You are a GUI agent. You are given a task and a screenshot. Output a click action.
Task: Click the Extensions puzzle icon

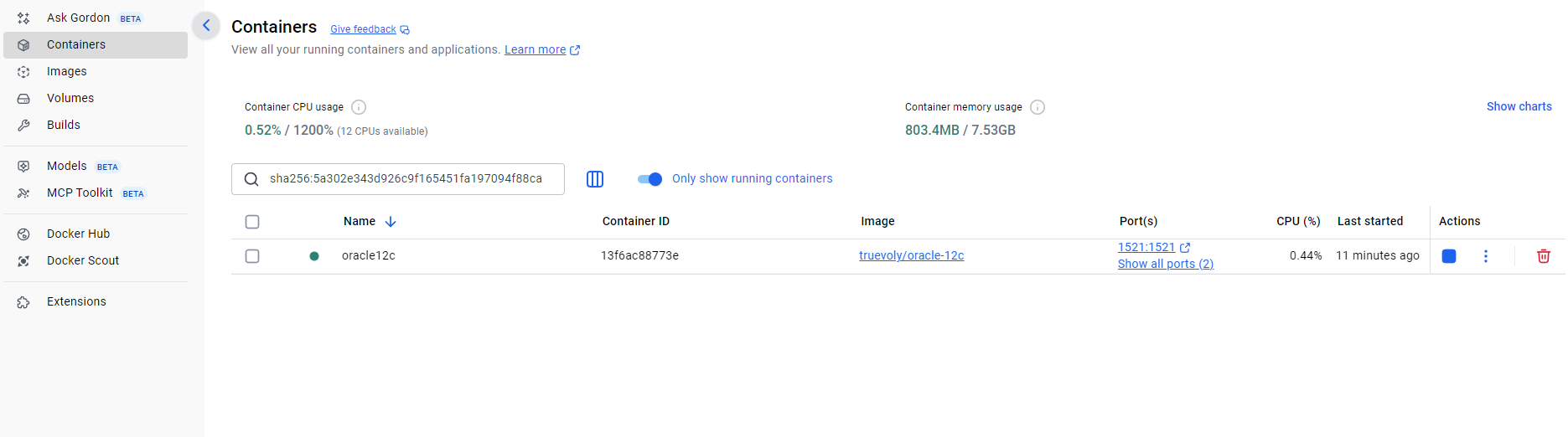click(x=23, y=302)
